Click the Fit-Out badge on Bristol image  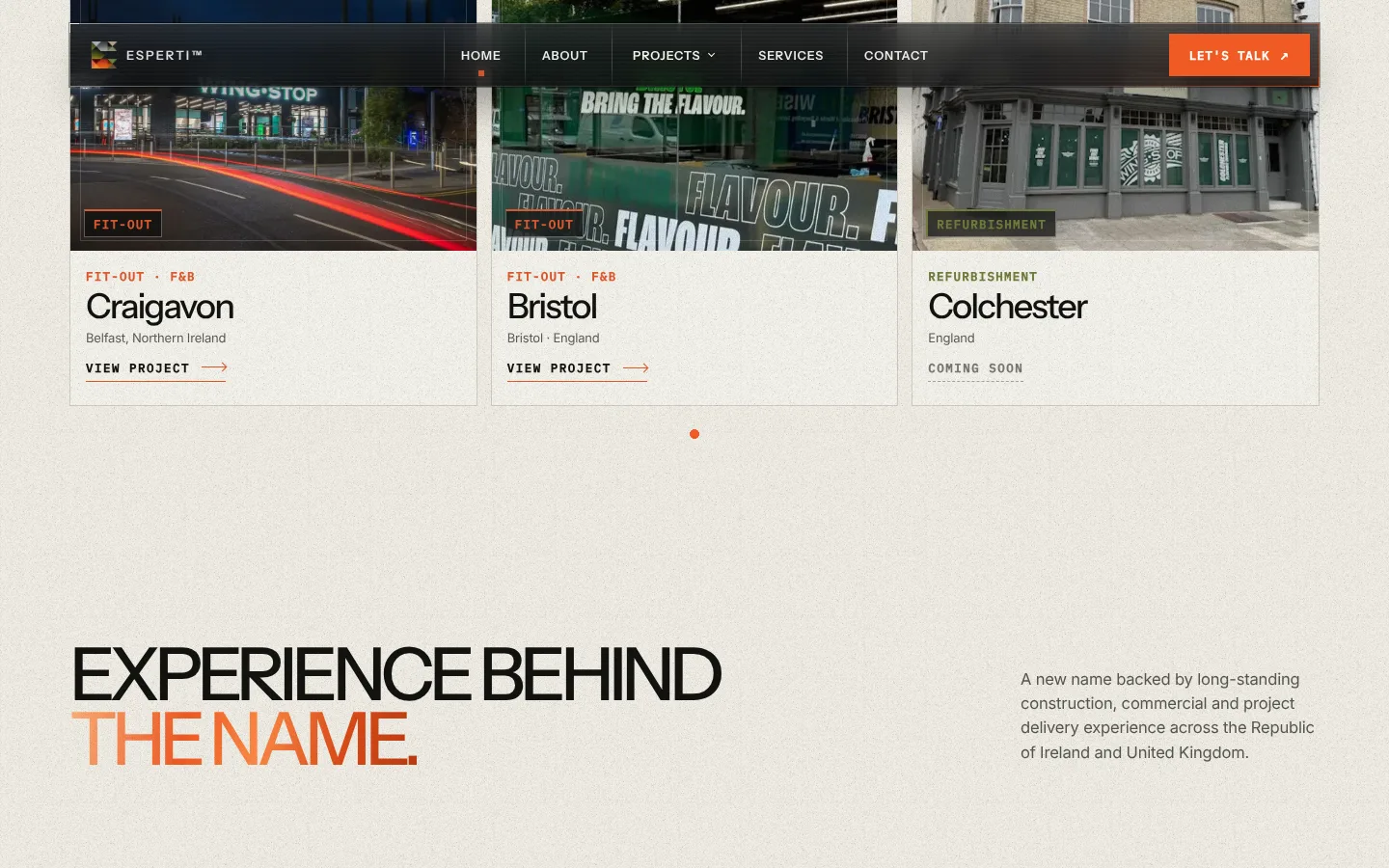544,224
